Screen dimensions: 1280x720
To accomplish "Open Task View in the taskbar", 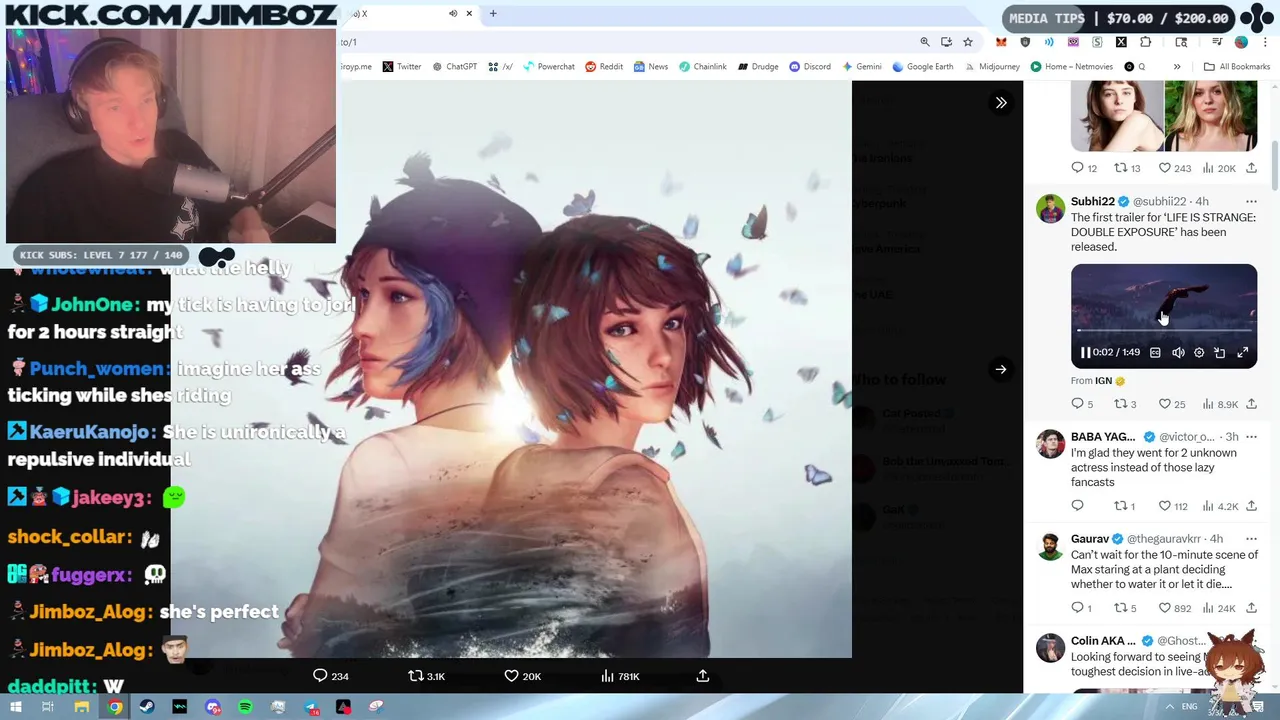I will pos(47,707).
